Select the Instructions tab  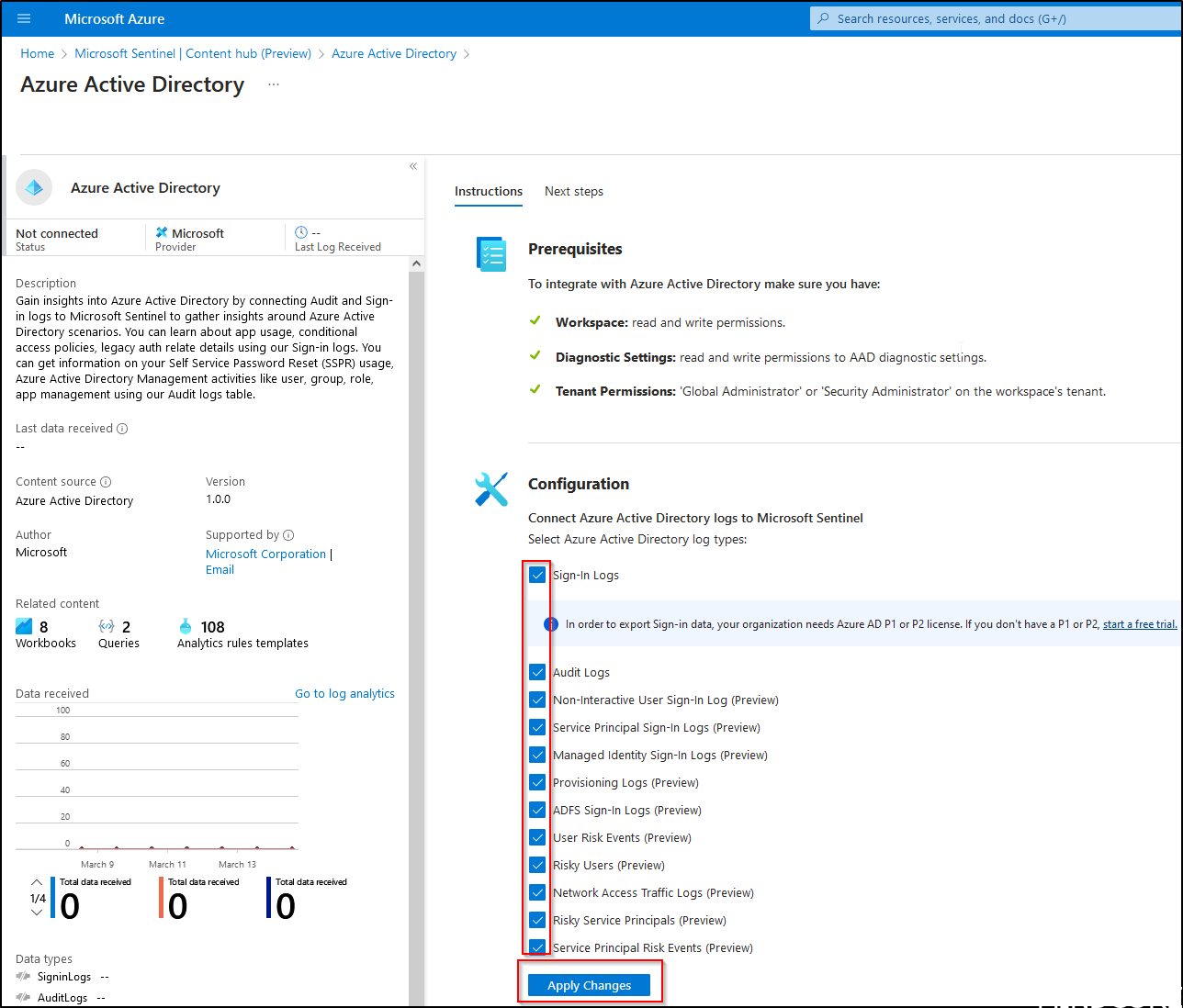point(488,191)
